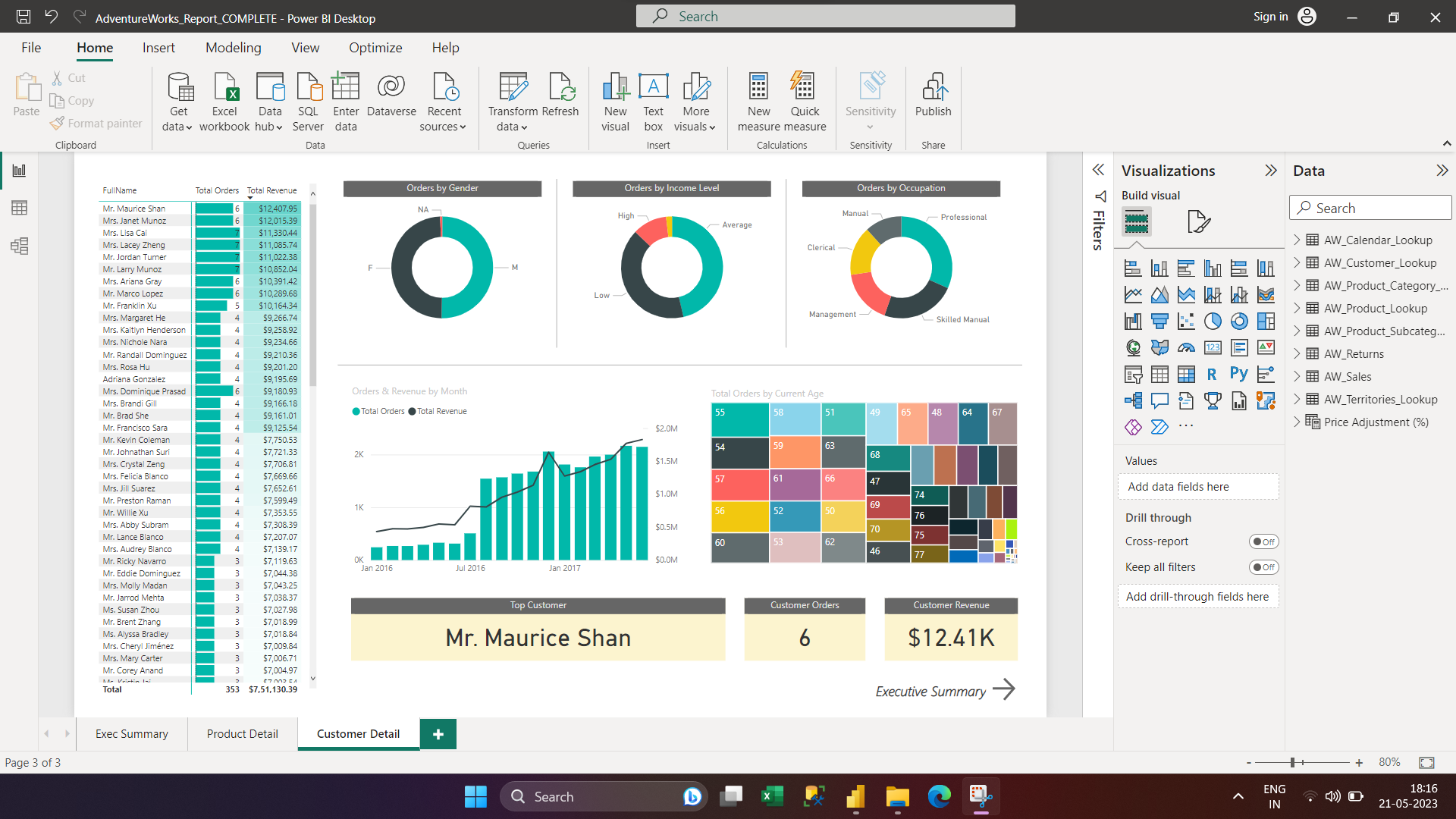Open Microsoft Edge from taskbar
The image size is (1456, 819).
(x=939, y=796)
